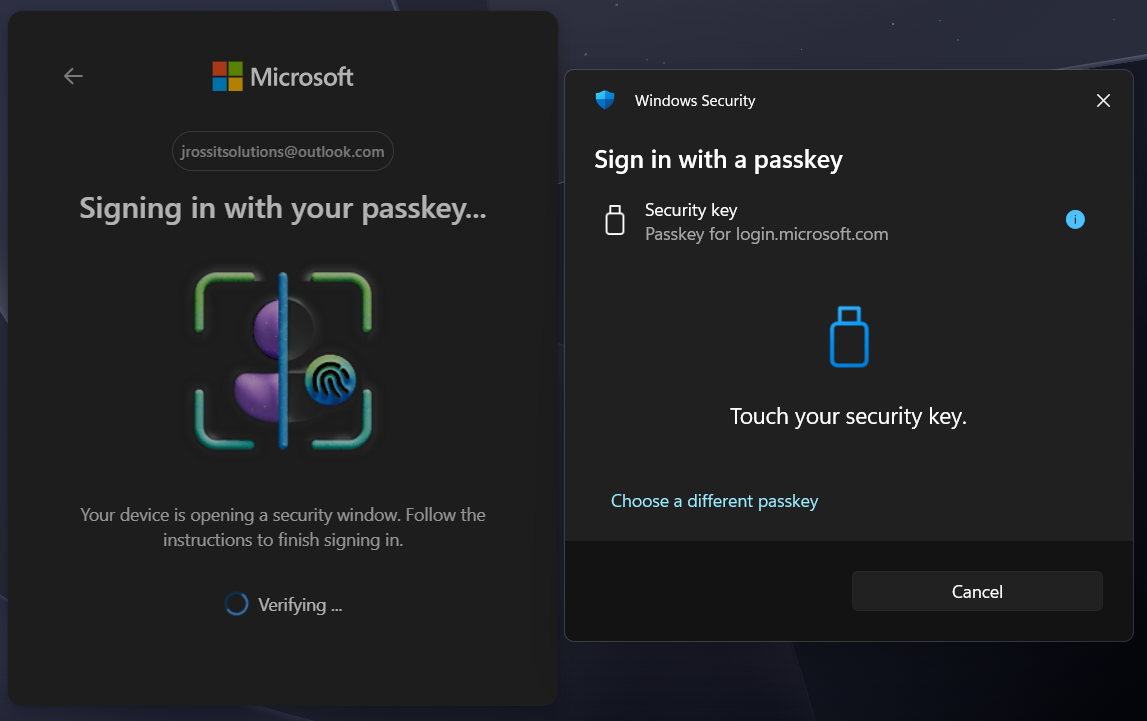Cancel the passkey sign-in prompt
The image size is (1147, 721).
click(x=977, y=591)
